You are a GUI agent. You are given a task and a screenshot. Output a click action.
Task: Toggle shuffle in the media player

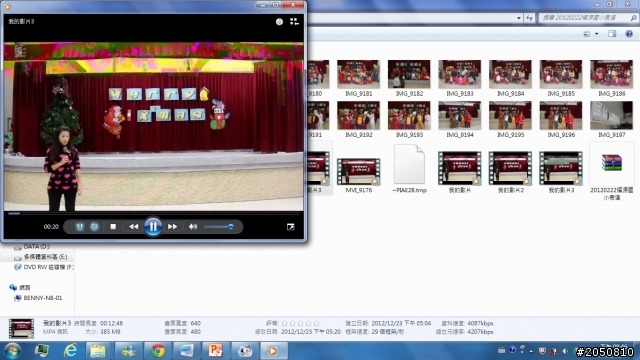pos(79,227)
